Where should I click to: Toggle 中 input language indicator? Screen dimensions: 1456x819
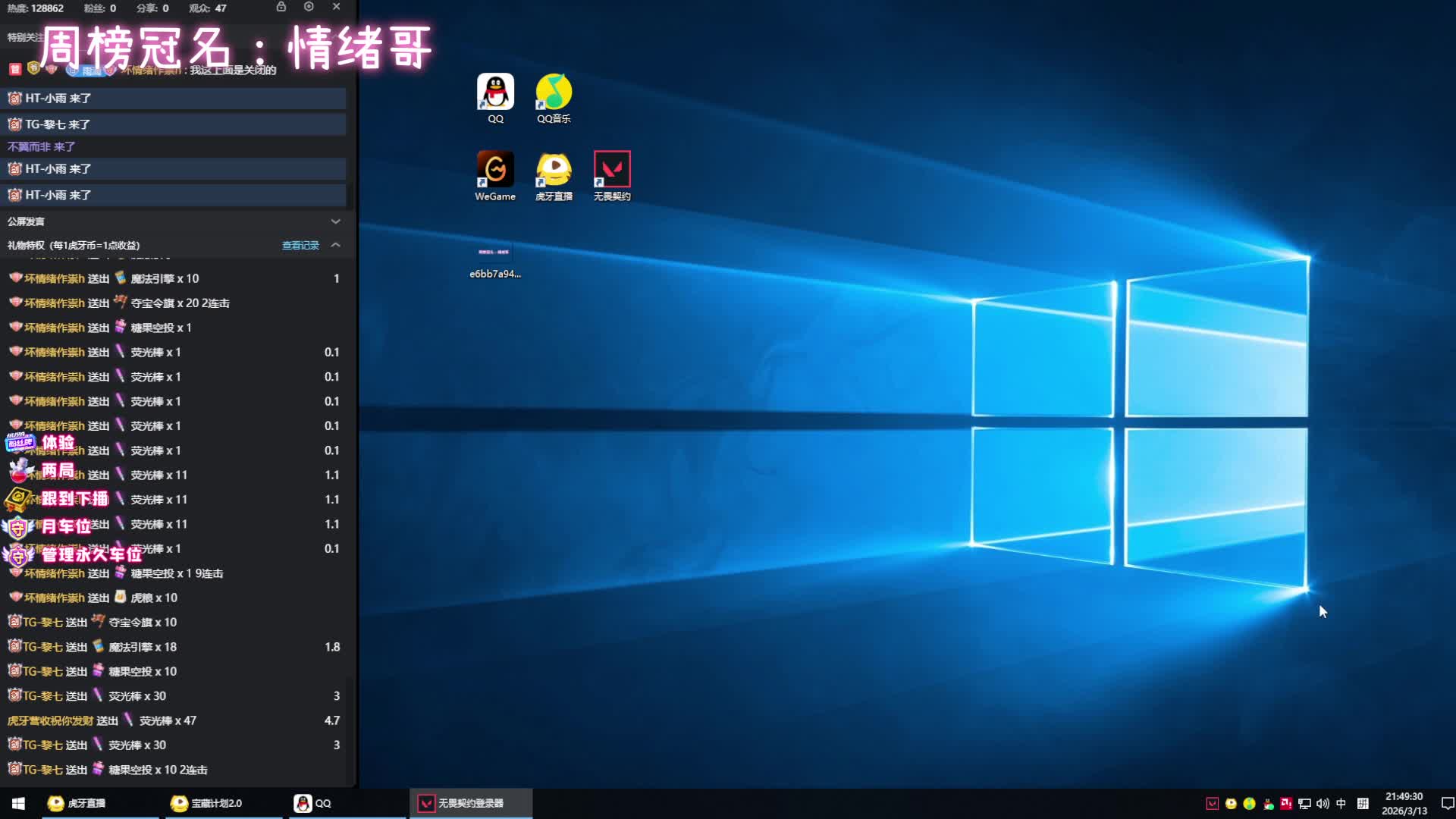point(1341,804)
